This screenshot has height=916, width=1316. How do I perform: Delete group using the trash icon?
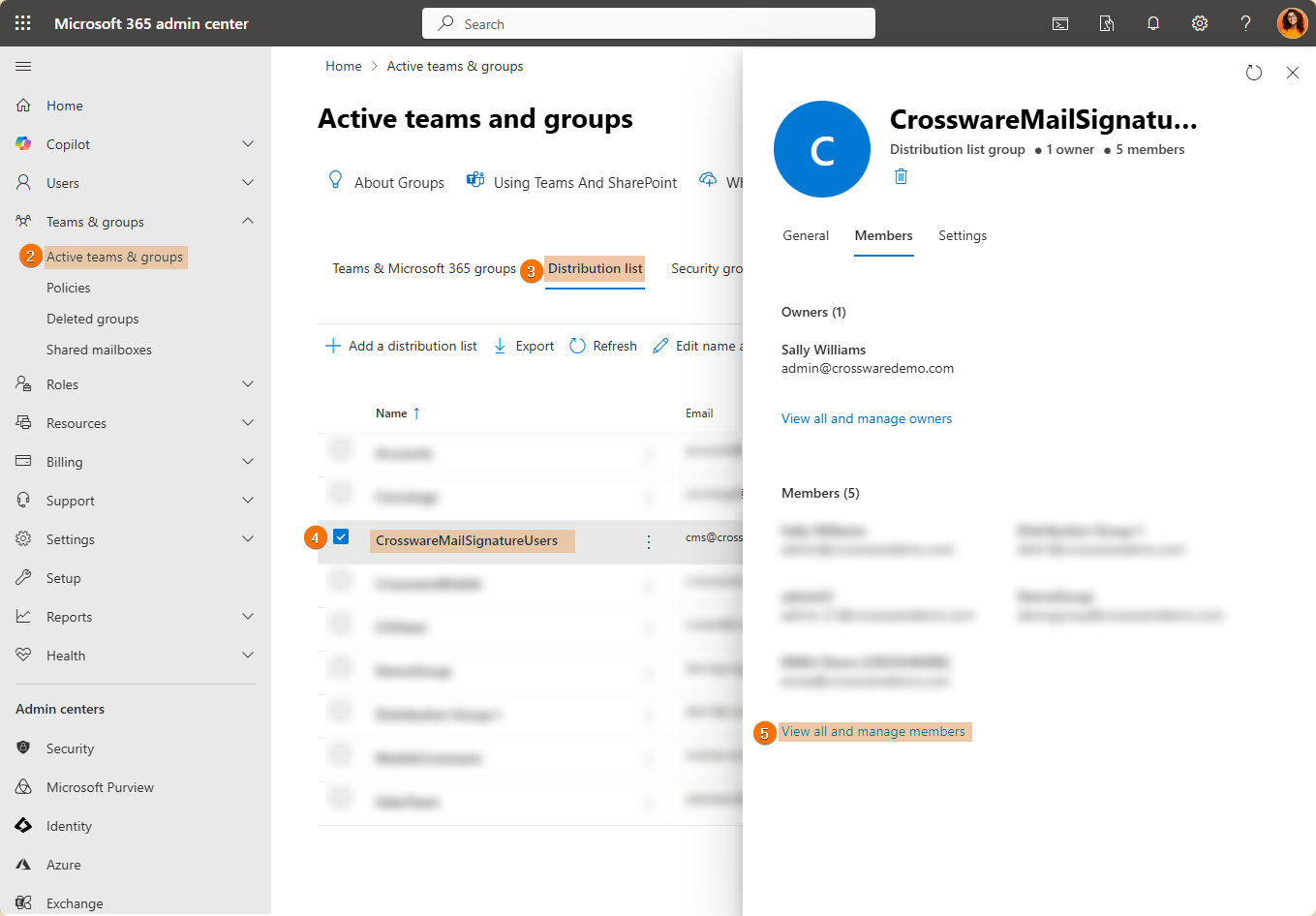(901, 176)
